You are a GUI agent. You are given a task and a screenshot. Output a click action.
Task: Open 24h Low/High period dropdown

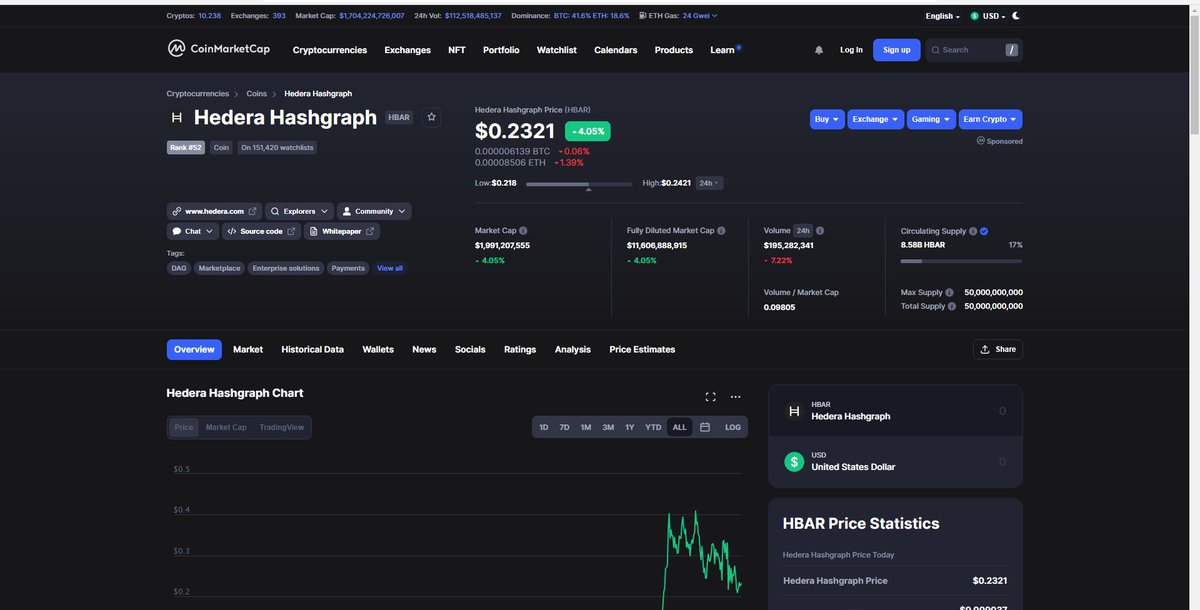coord(709,183)
